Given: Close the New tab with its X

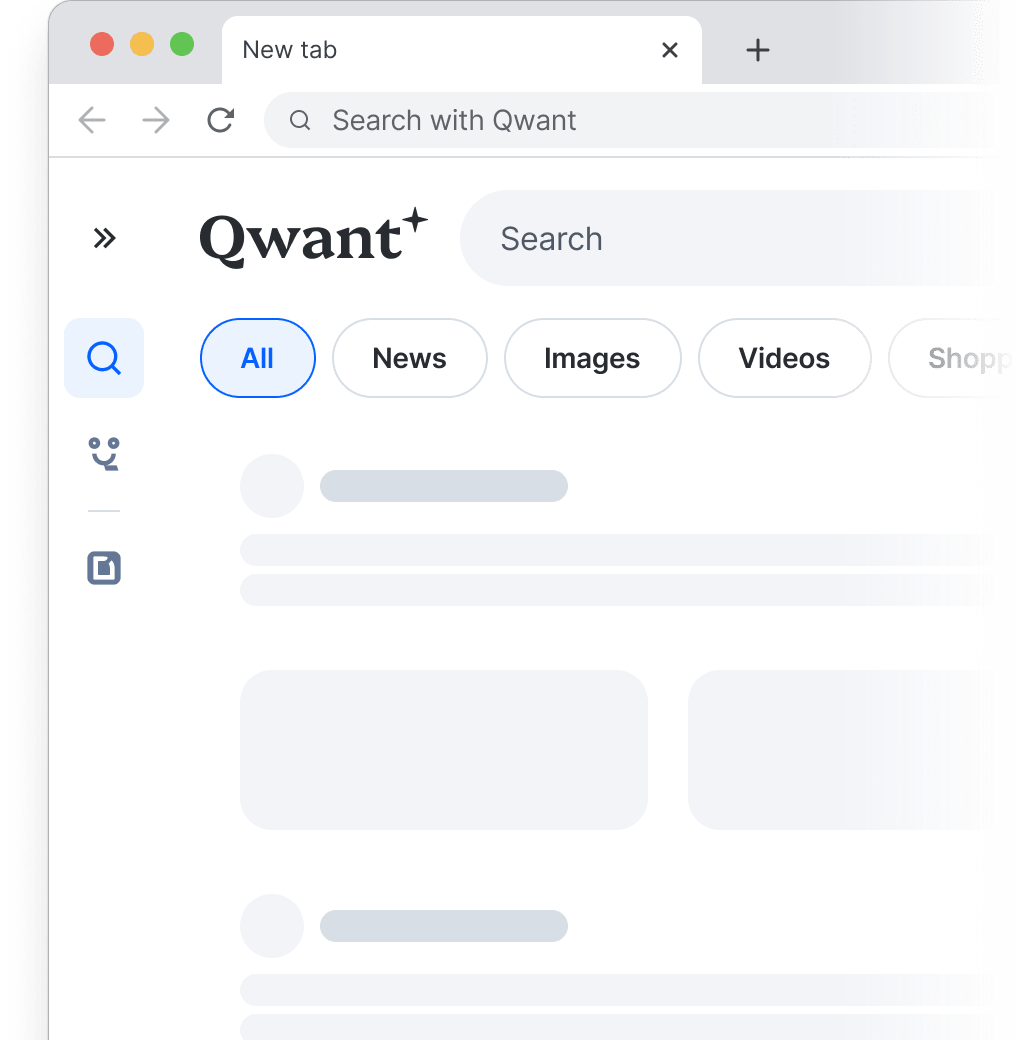Looking at the screenshot, I should 670,50.
